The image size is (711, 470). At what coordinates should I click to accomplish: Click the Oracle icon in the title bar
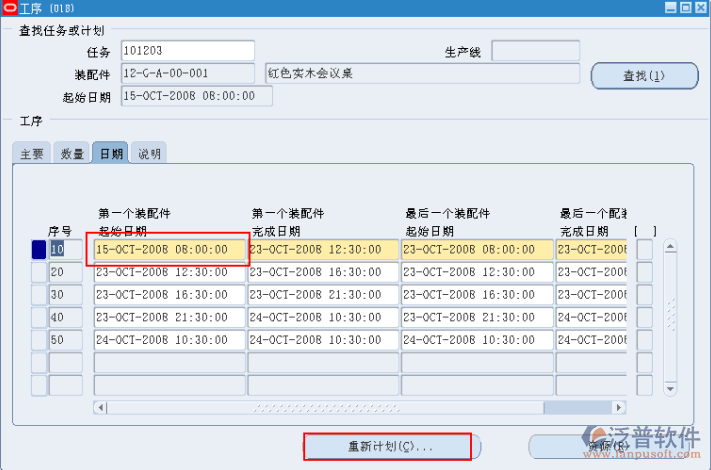pos(9,8)
